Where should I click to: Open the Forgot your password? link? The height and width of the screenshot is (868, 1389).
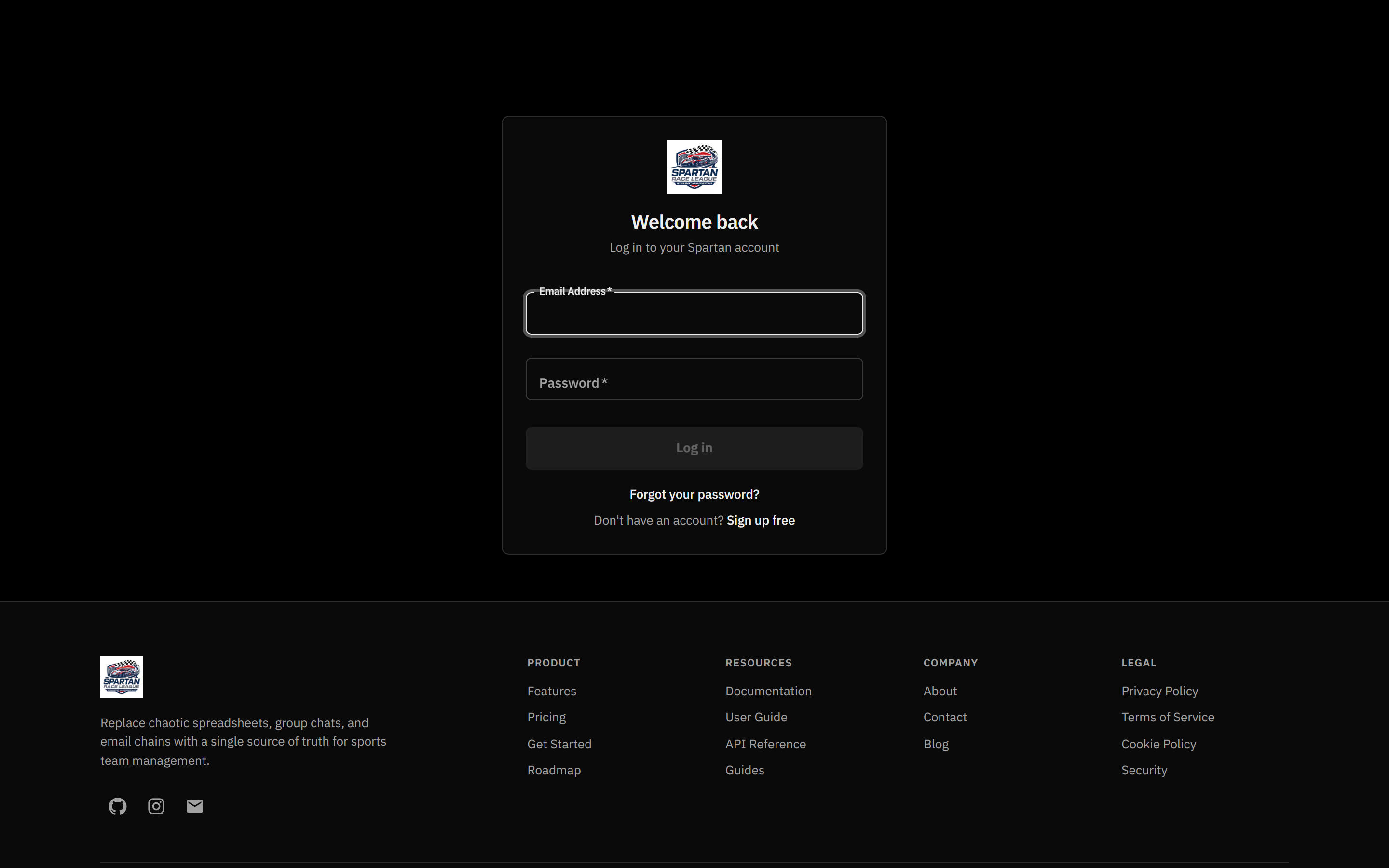[694, 494]
